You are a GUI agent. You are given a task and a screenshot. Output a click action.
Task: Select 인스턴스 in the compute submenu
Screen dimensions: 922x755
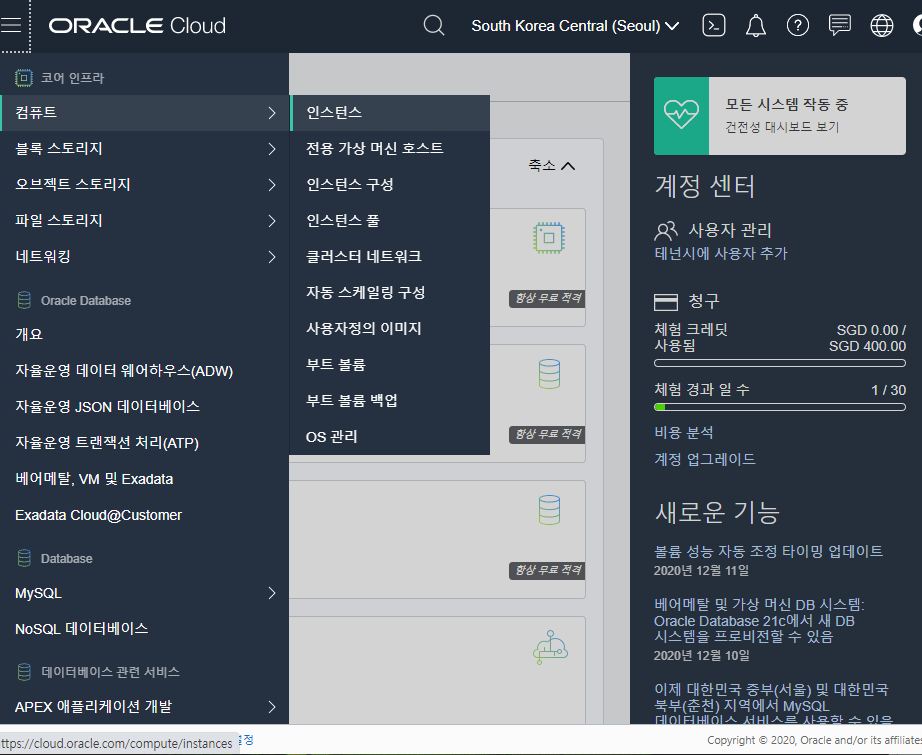[x=390, y=113]
